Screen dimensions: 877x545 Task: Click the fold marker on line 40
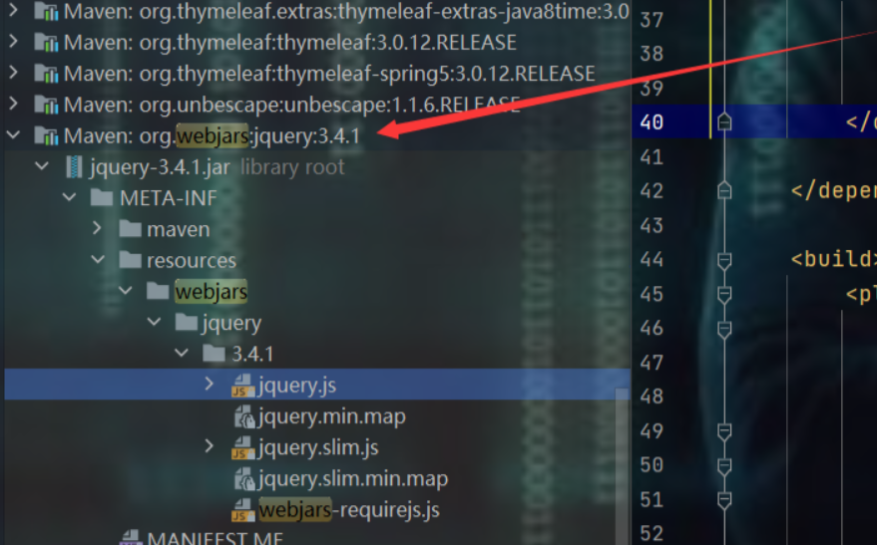click(724, 121)
